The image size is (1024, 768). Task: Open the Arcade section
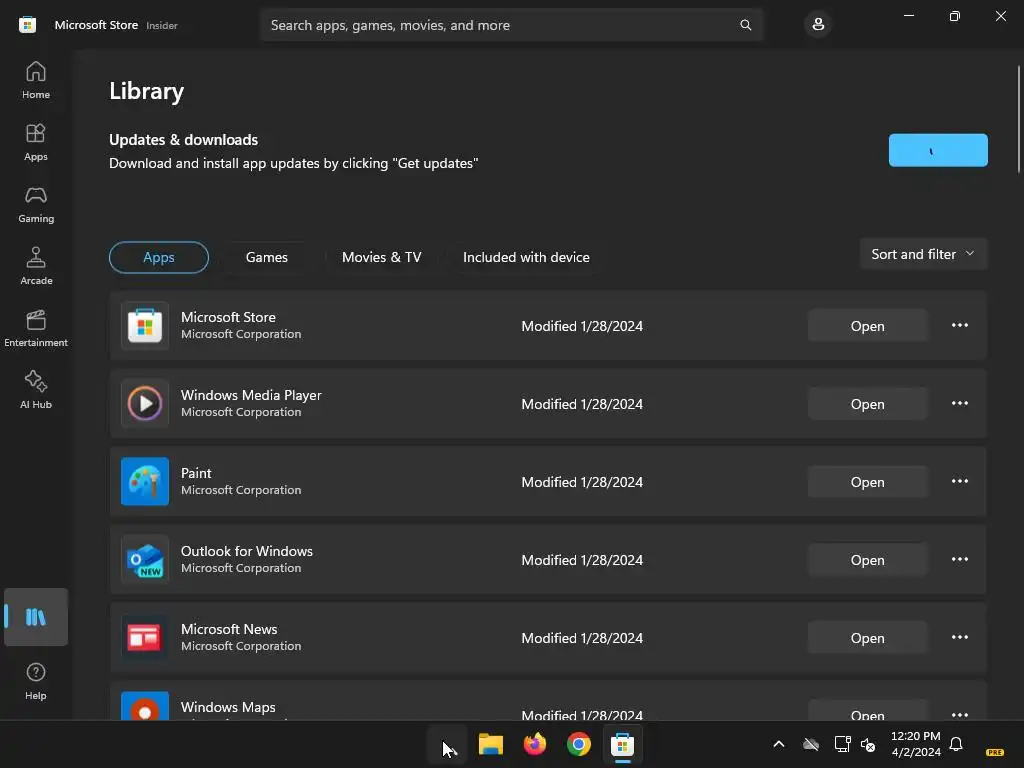[36, 266]
